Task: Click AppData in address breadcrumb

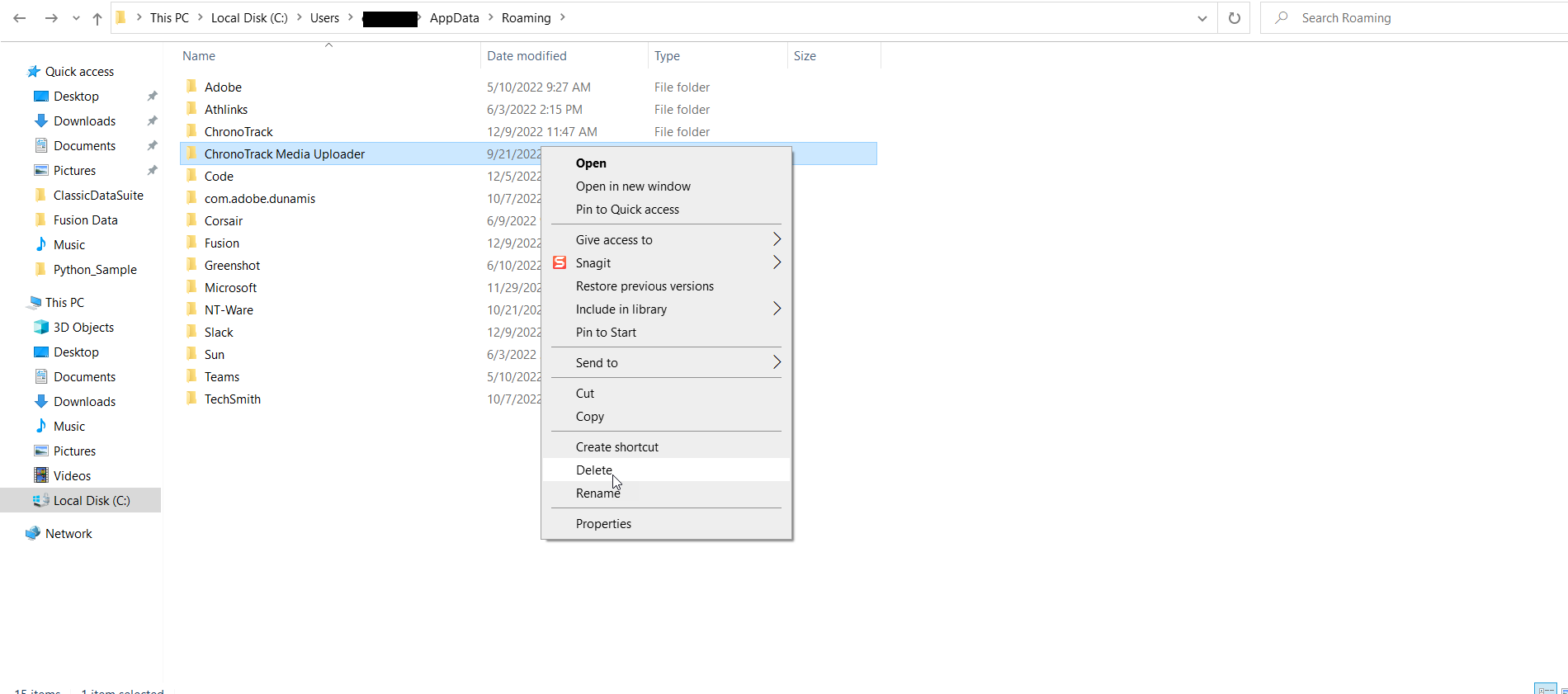Action: 454,18
